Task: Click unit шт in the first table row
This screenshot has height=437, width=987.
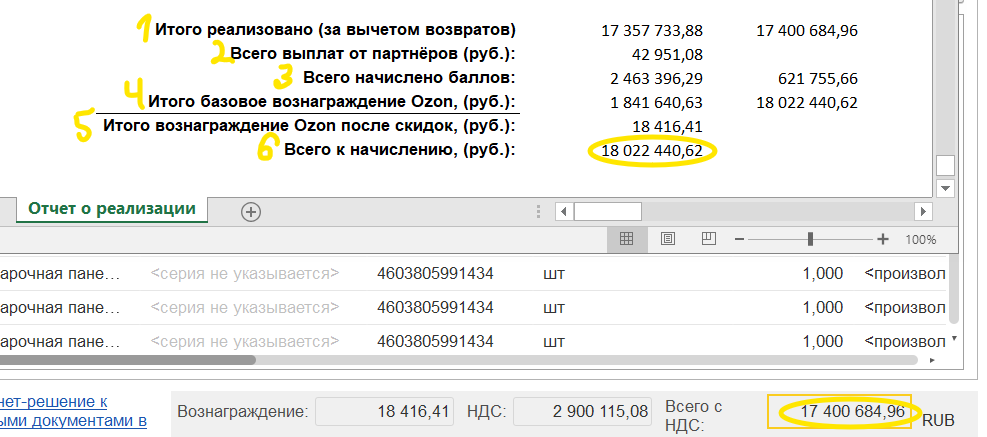Action: click(553, 274)
